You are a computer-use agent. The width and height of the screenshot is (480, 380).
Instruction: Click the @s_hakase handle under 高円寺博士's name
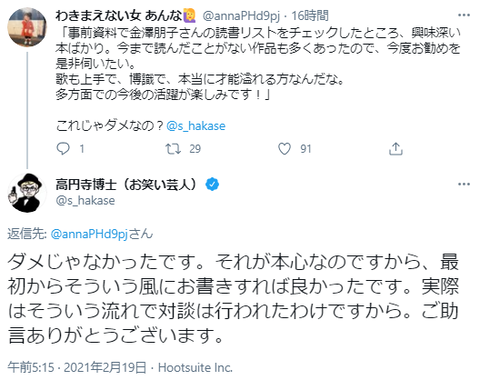[85, 200]
